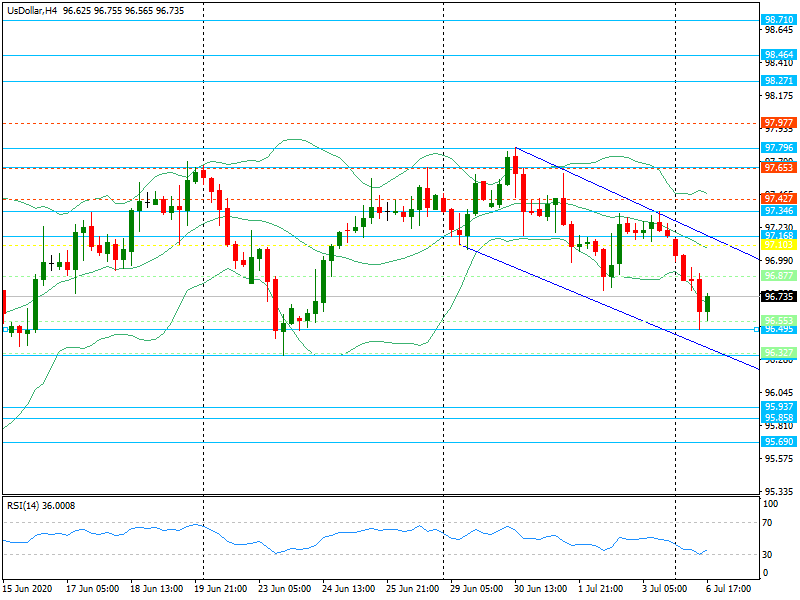This screenshot has height=600, width=800.
Task: Select the 95.690 support level label
Action: [x=778, y=441]
